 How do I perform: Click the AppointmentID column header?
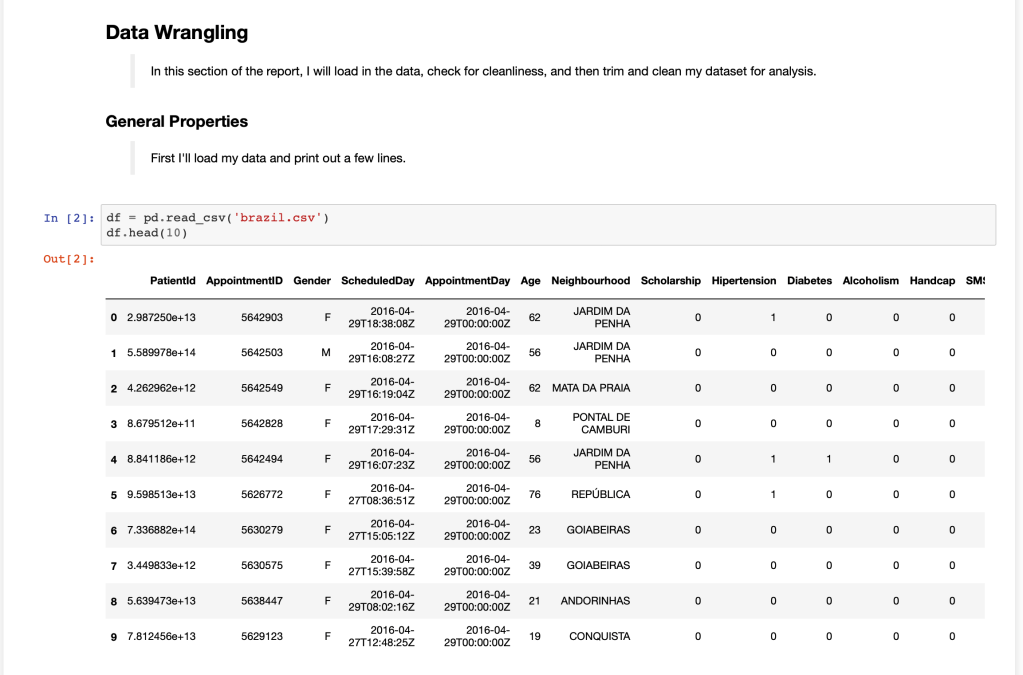pos(244,281)
